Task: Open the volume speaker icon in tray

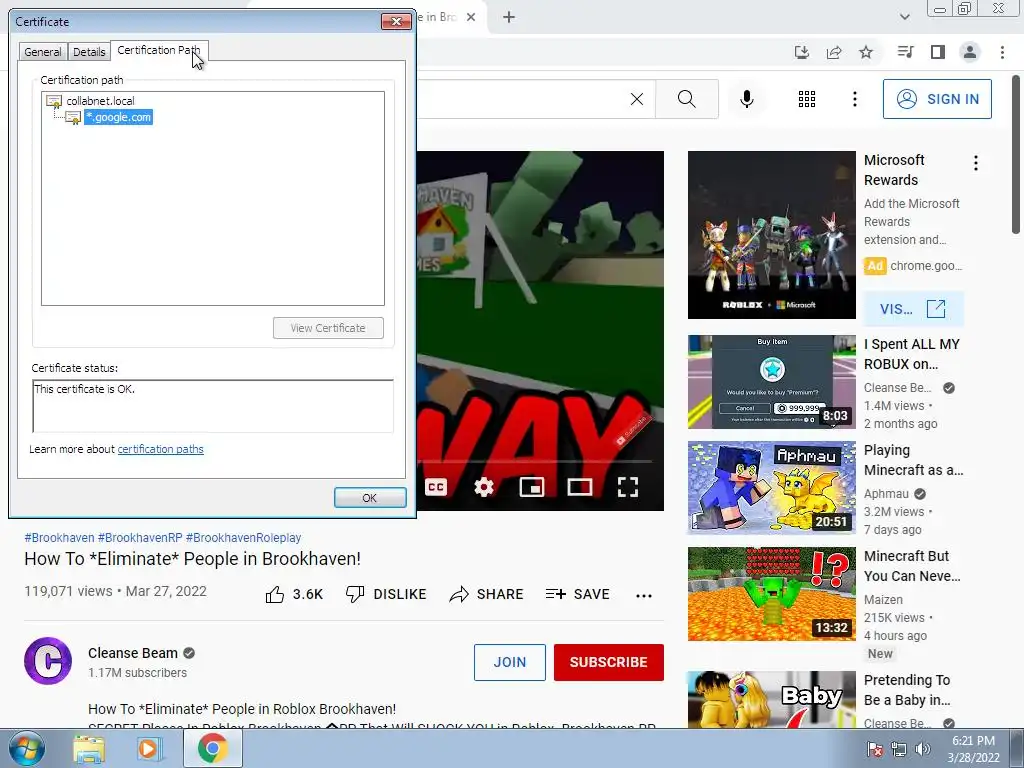Action: click(x=922, y=750)
